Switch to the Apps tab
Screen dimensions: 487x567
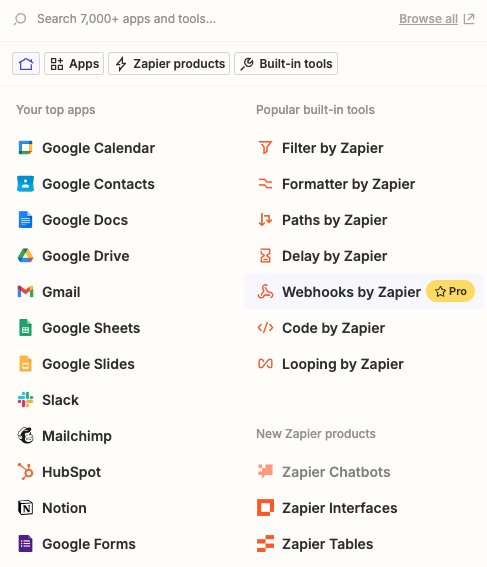click(x=74, y=64)
